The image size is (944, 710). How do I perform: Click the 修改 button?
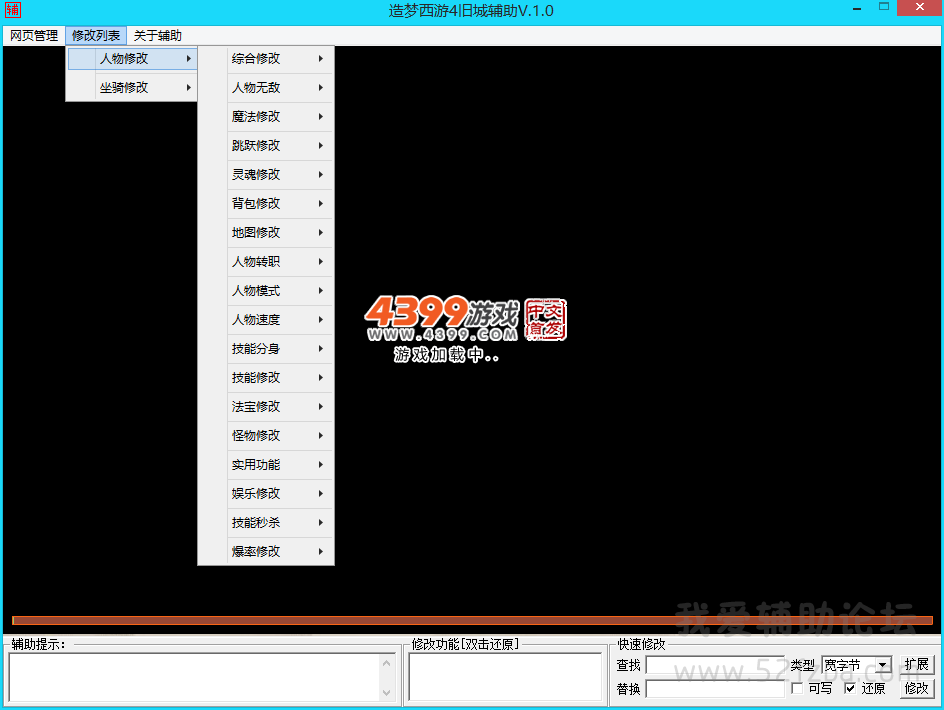click(x=916, y=688)
